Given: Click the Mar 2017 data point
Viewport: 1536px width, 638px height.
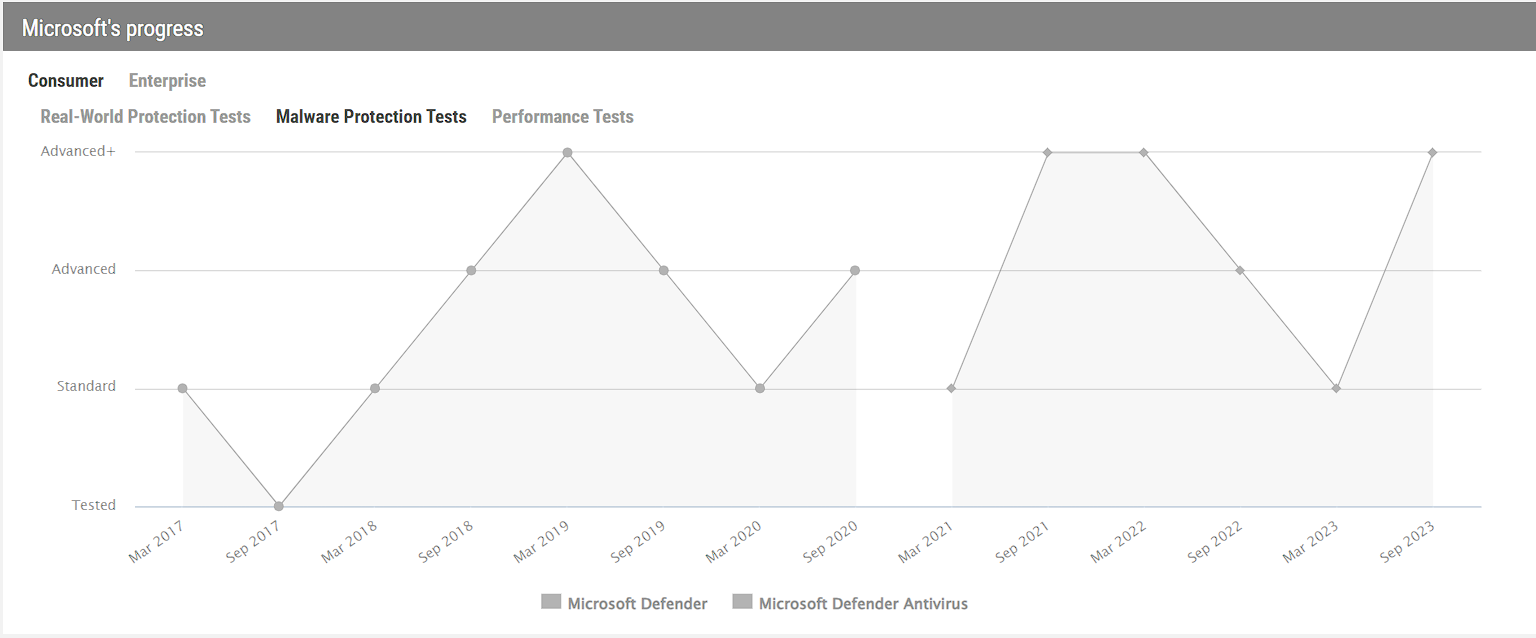Looking at the screenshot, I should point(182,388).
